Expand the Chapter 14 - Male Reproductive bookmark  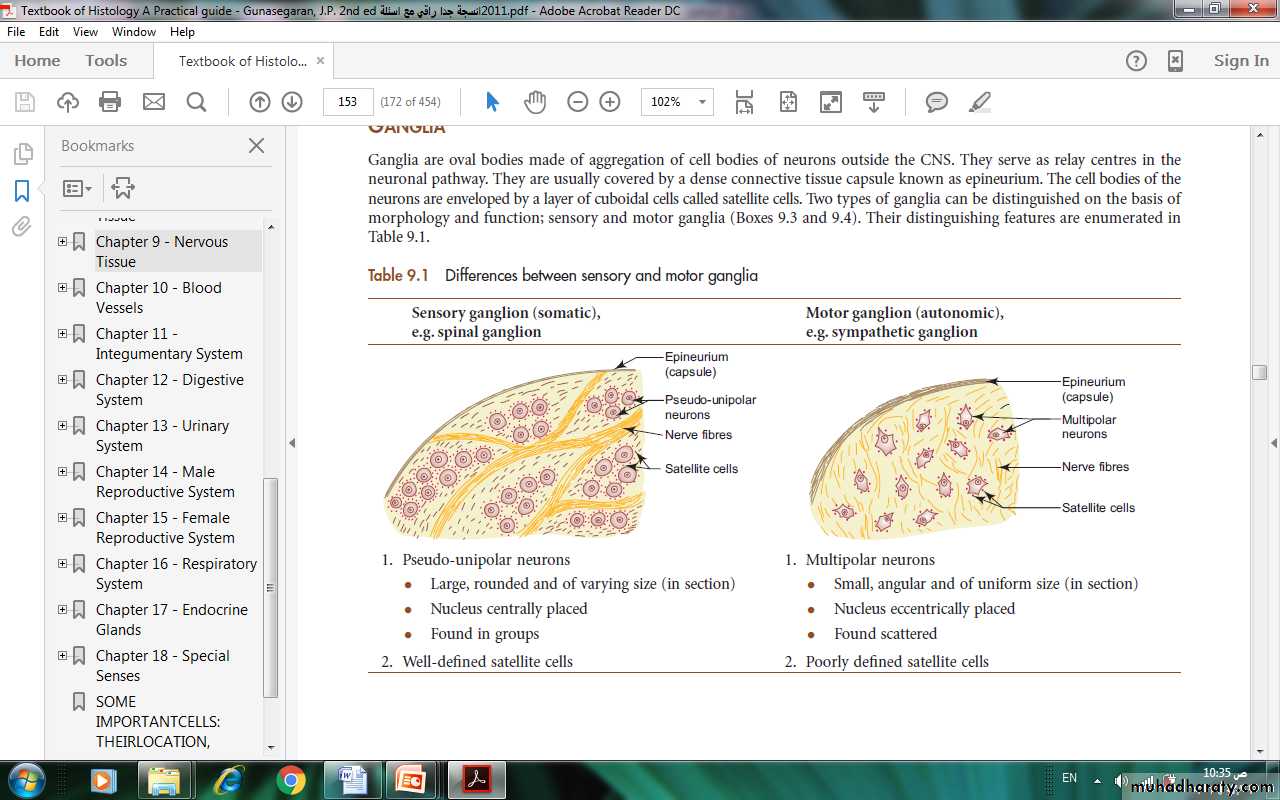point(62,472)
